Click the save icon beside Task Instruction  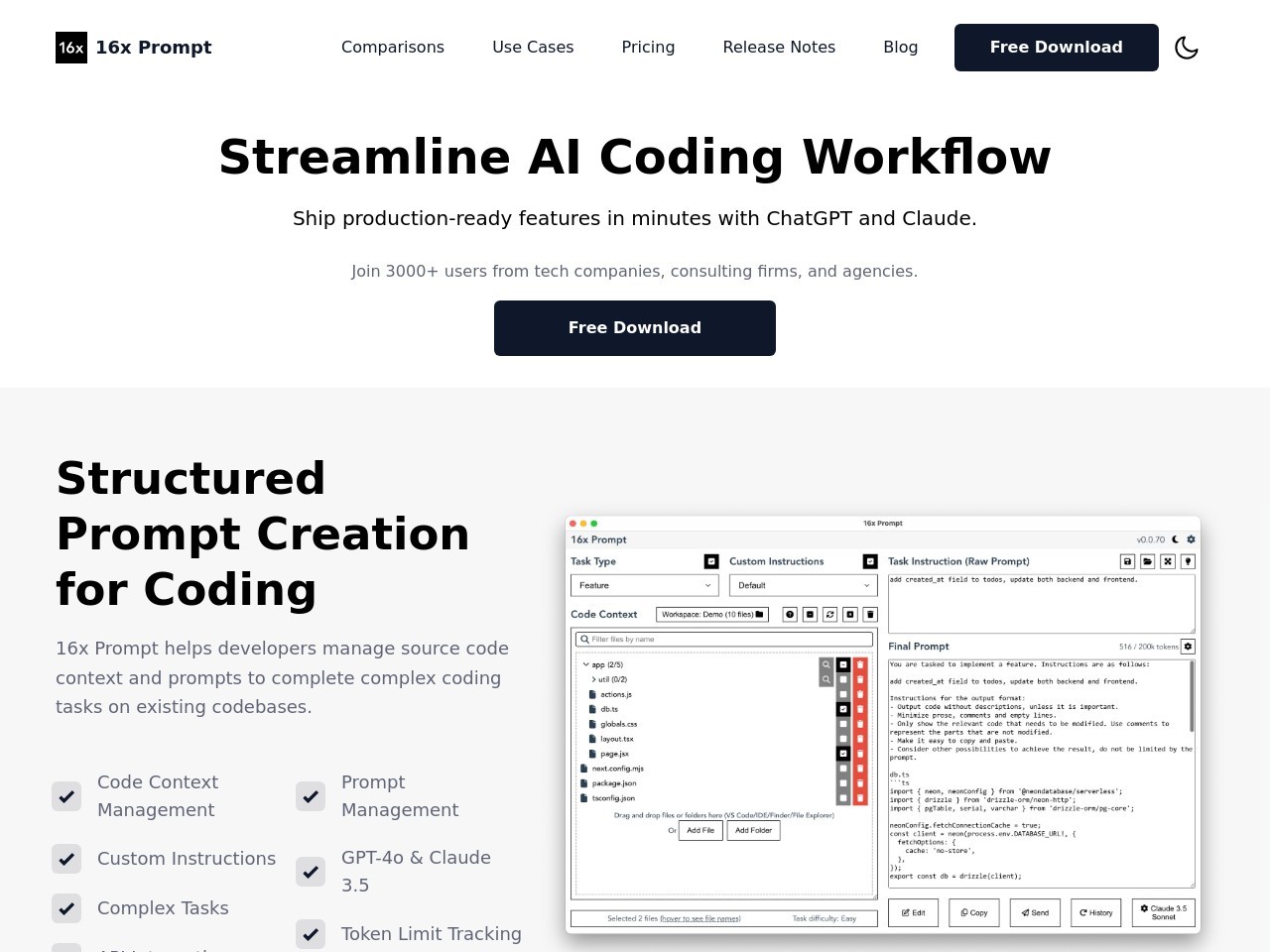coord(1127,561)
